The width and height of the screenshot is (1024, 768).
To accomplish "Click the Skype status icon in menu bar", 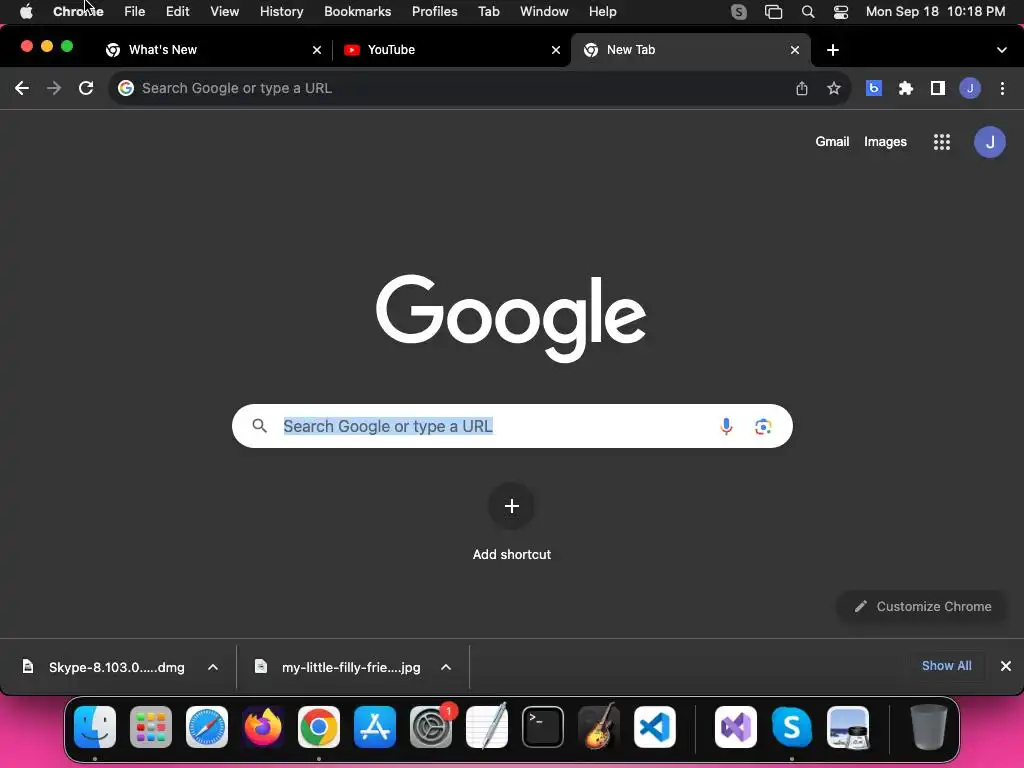I will [739, 12].
